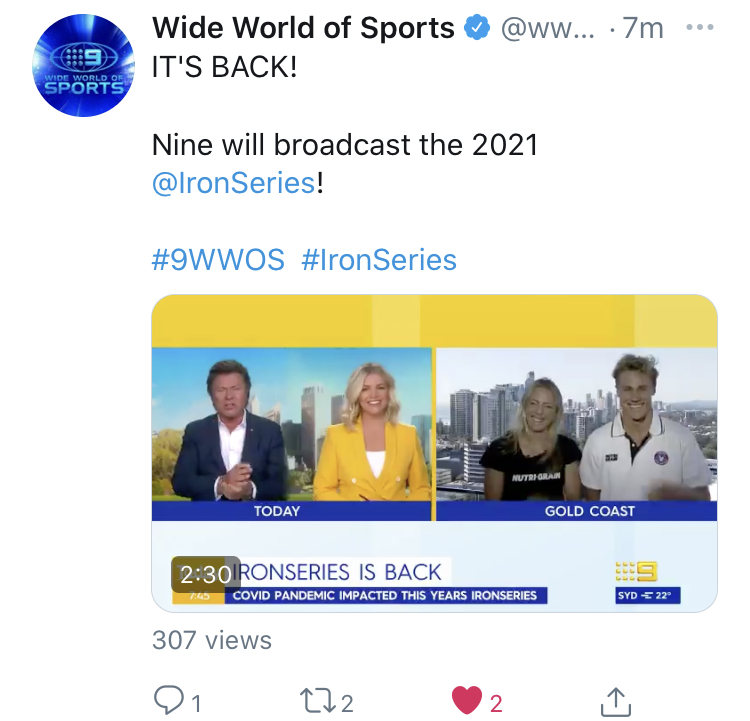Viewport: 750px width, 721px height.
Task: Click the like count number 2
Action: point(496,704)
